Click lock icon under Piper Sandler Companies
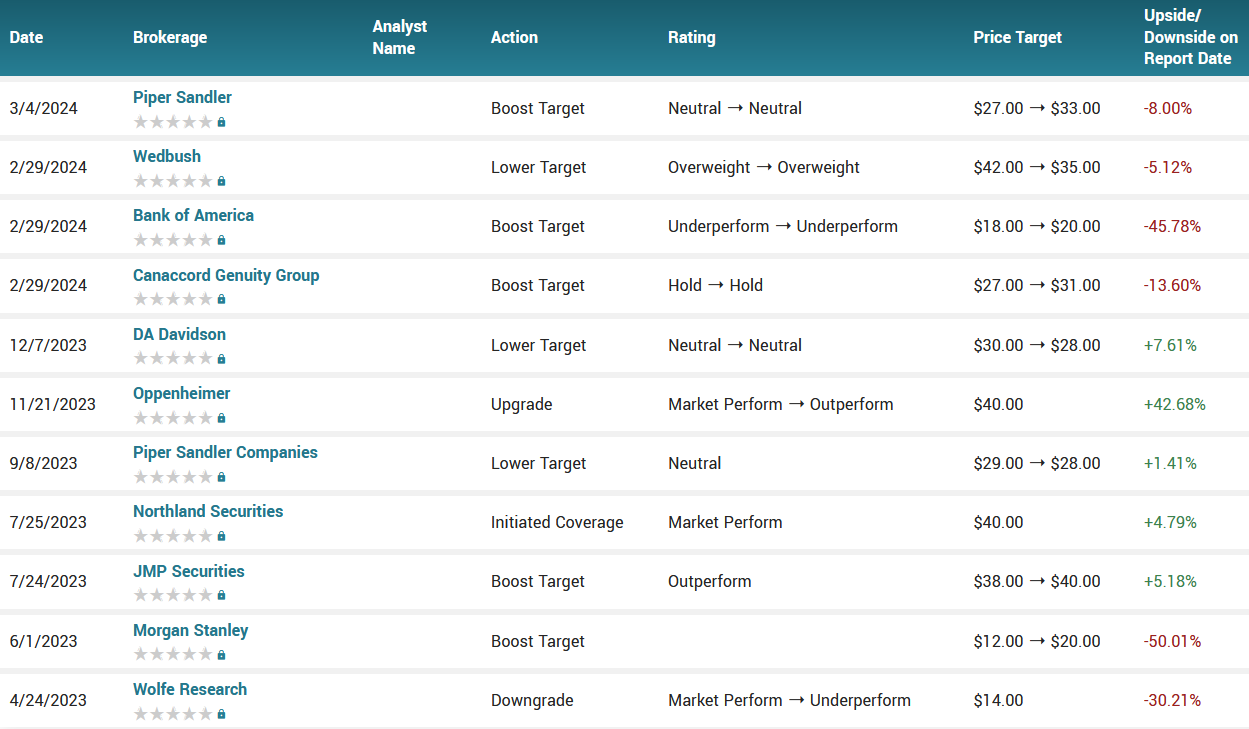1249x729 pixels. click(221, 477)
